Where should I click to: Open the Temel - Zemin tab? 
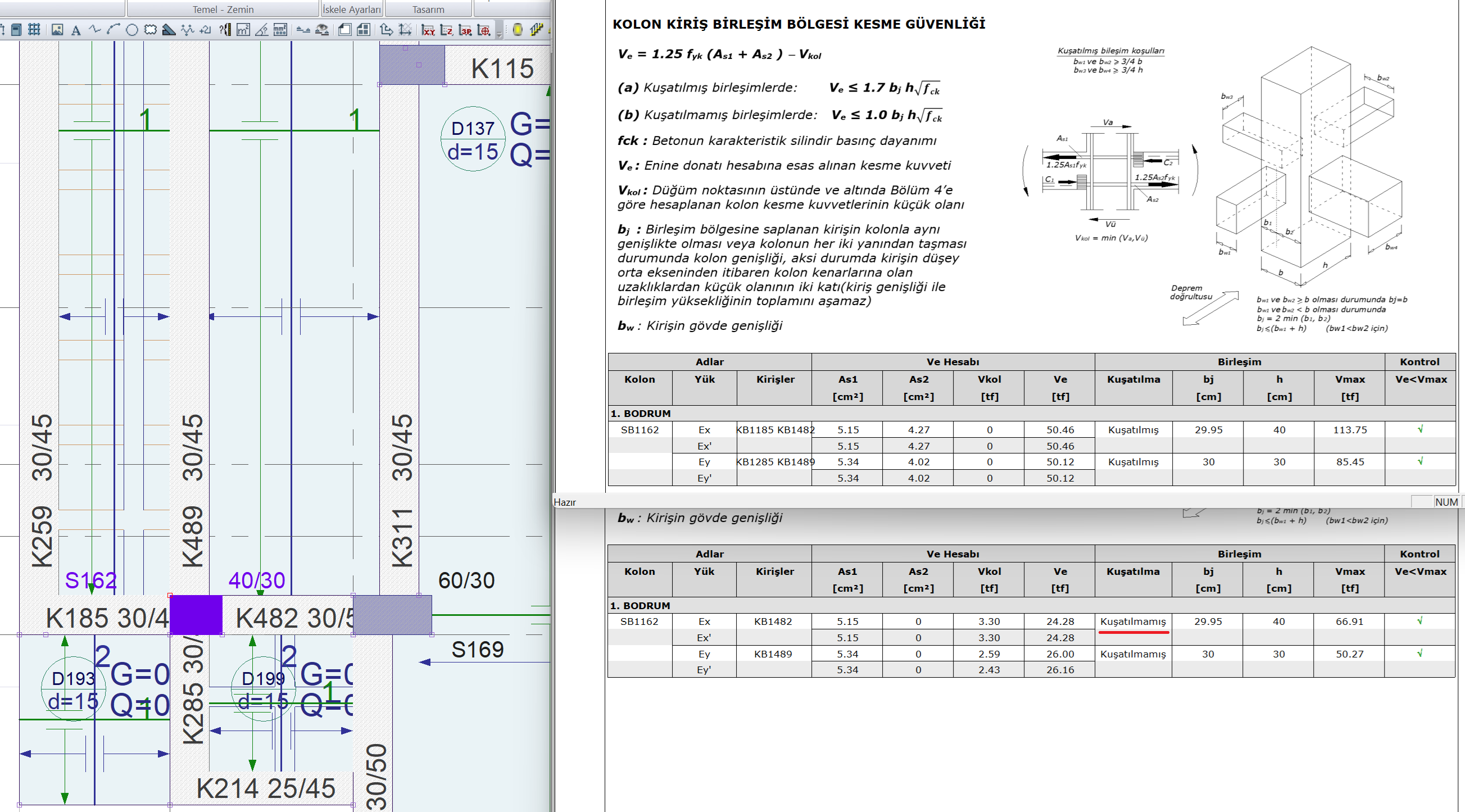pyautogui.click(x=223, y=9)
